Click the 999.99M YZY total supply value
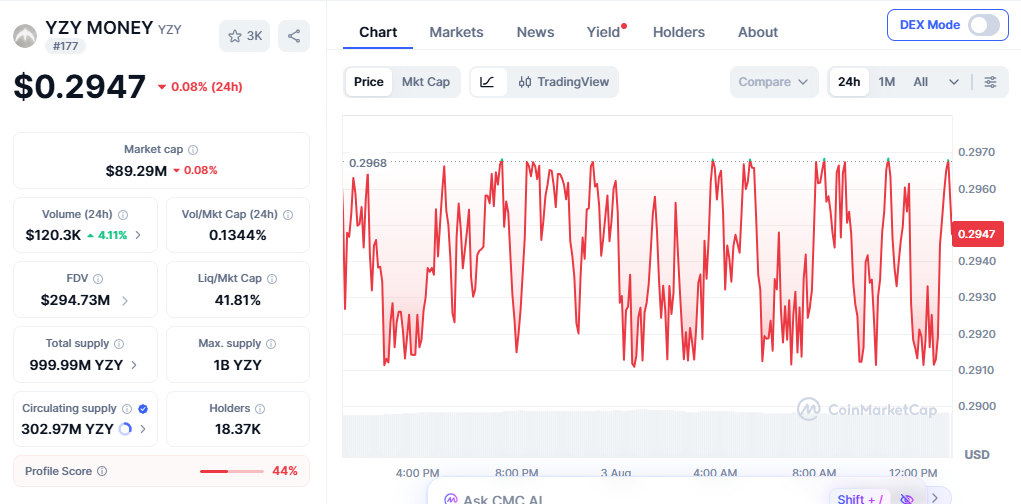This screenshot has height=504, width=1021. 76,365
